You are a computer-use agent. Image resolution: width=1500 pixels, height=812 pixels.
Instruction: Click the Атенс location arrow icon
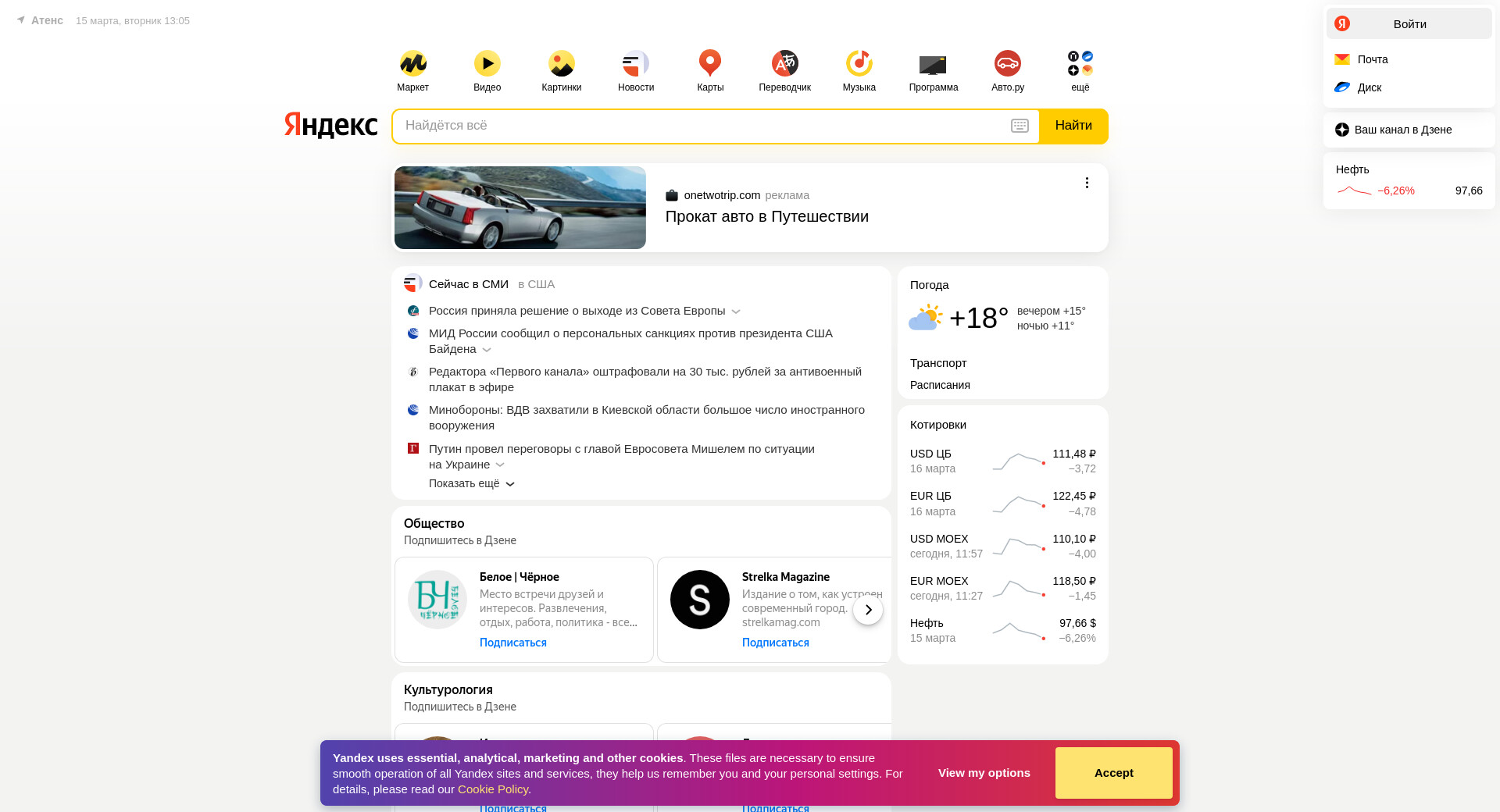click(x=21, y=20)
